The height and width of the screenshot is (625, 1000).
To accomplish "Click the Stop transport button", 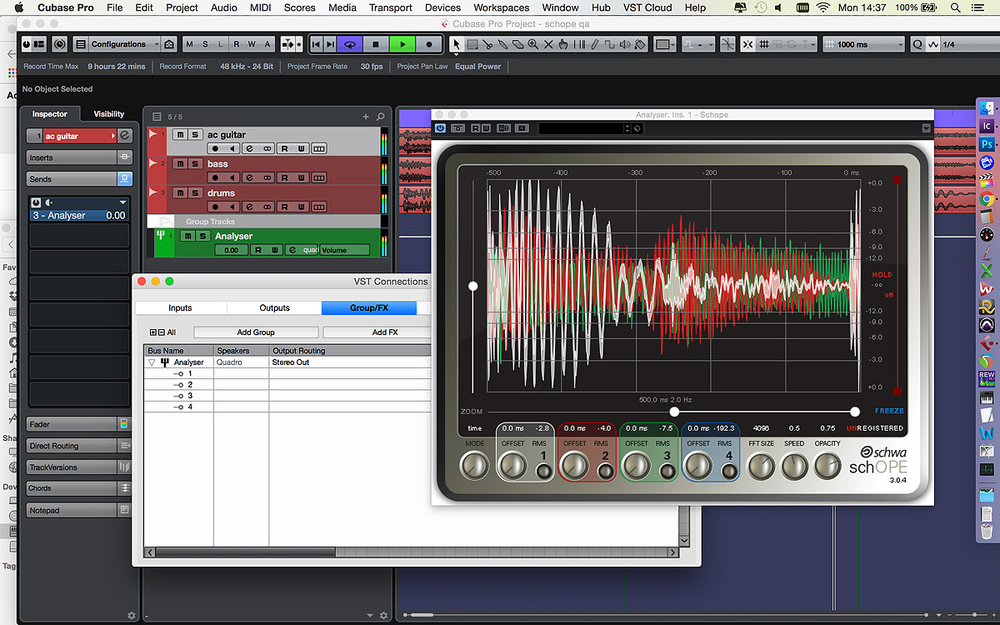I will click(x=376, y=44).
